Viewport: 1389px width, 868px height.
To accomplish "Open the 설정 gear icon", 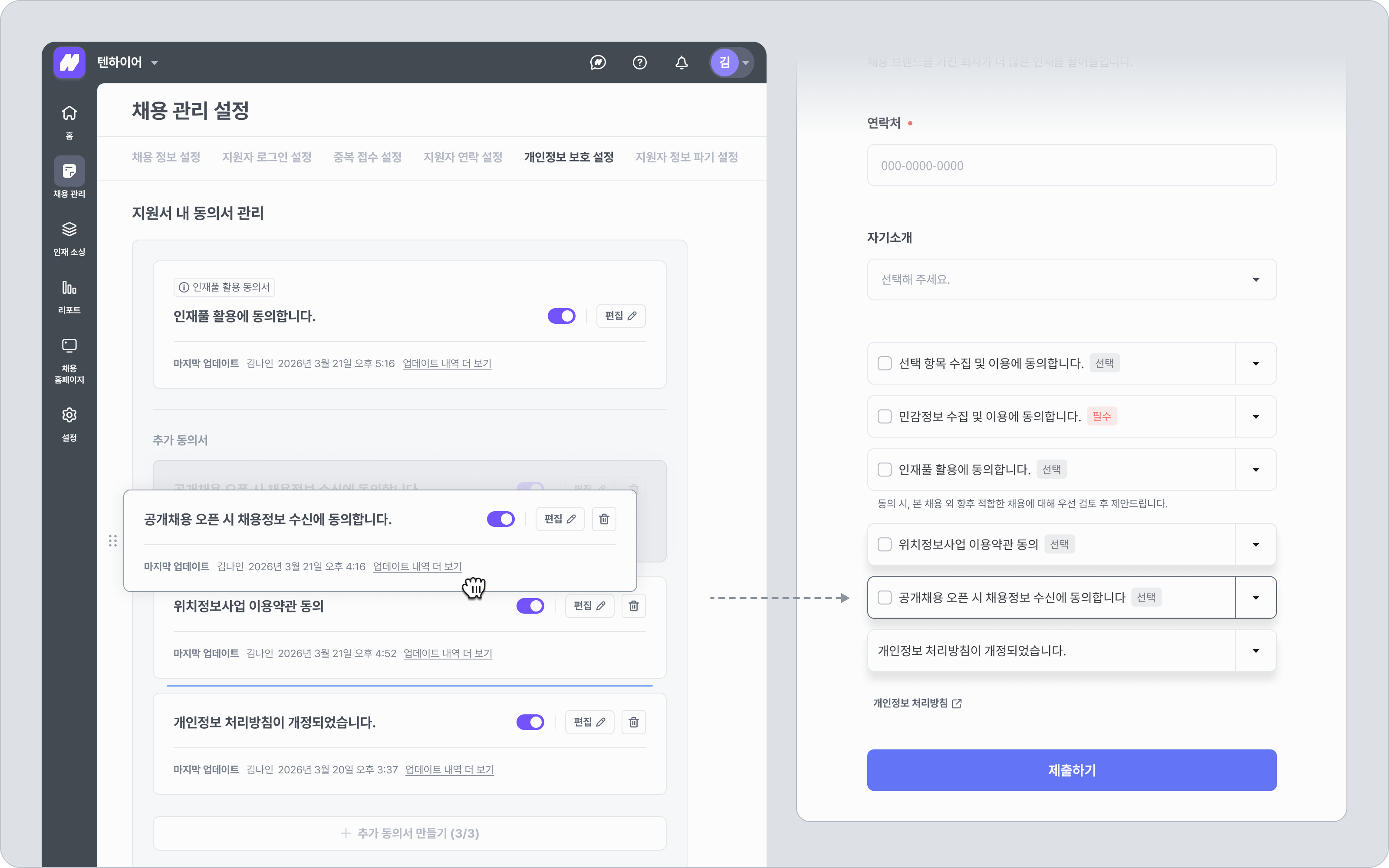I will (x=69, y=416).
